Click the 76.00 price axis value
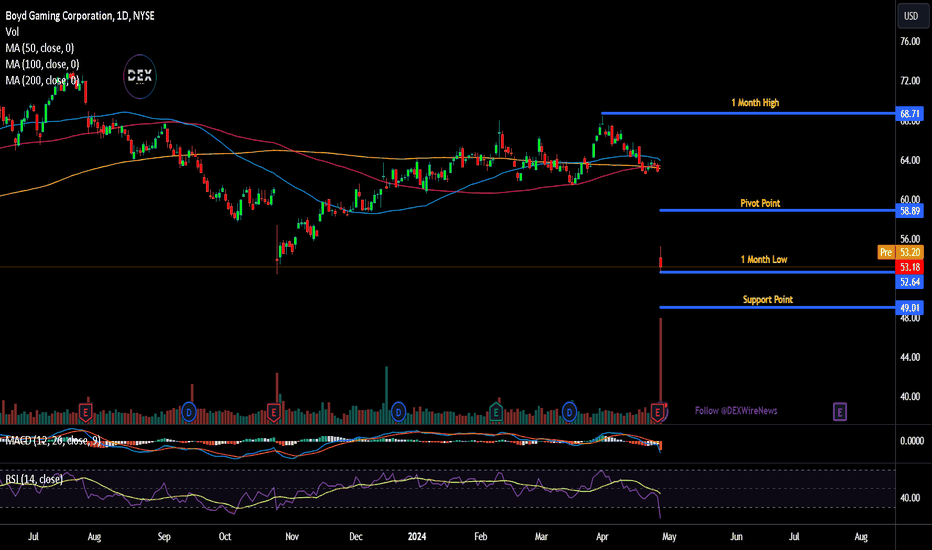This screenshot has width=932, height=550. 910,42
